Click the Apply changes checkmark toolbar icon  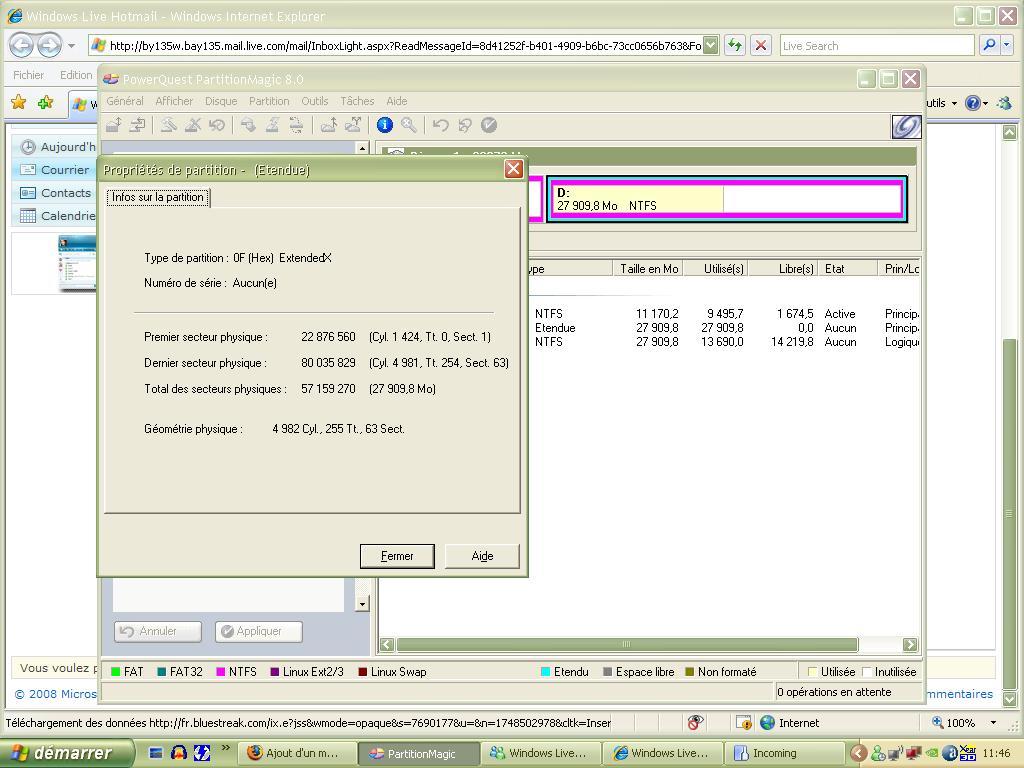click(489, 125)
